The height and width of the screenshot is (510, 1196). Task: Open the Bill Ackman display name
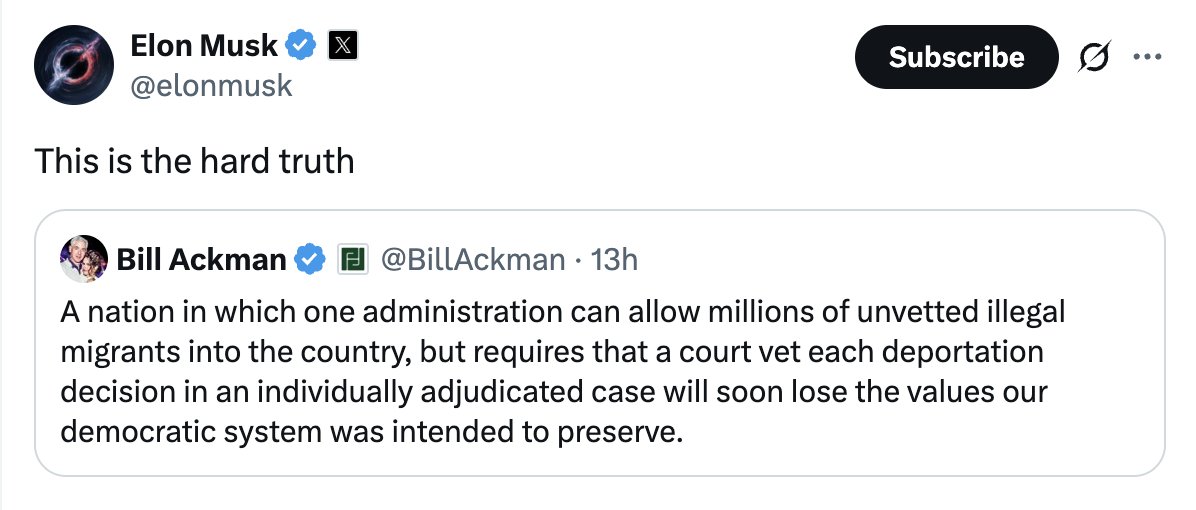[201, 260]
